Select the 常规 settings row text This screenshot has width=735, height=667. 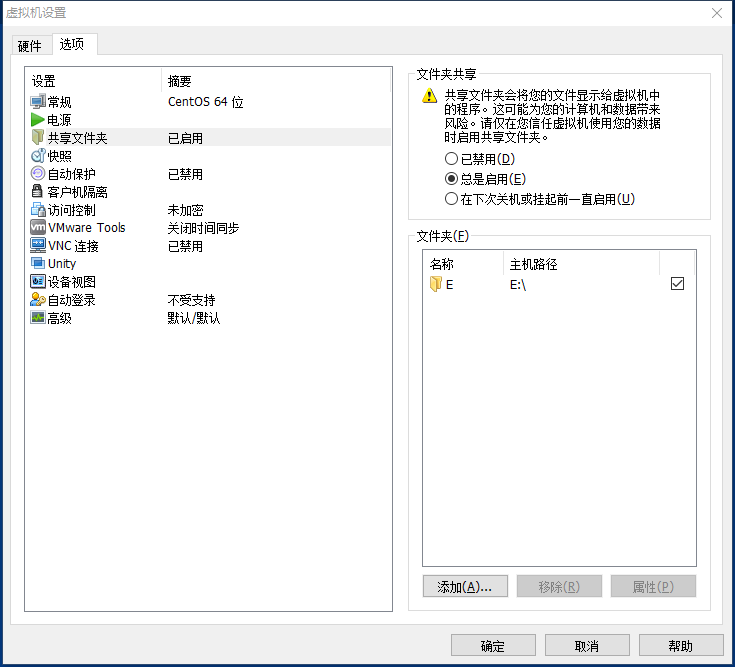coord(60,102)
